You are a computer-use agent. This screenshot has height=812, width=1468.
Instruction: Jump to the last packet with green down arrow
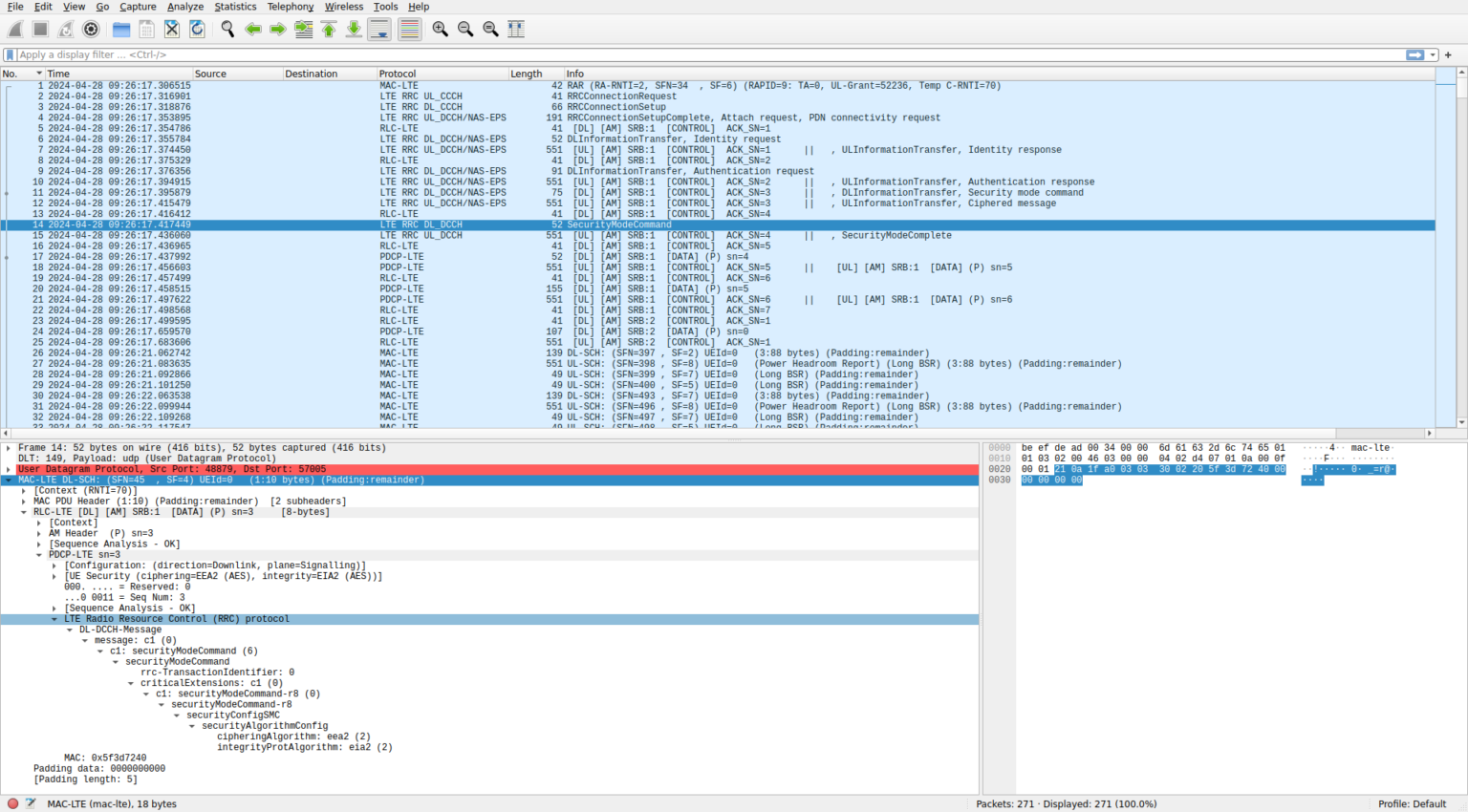[x=352, y=29]
